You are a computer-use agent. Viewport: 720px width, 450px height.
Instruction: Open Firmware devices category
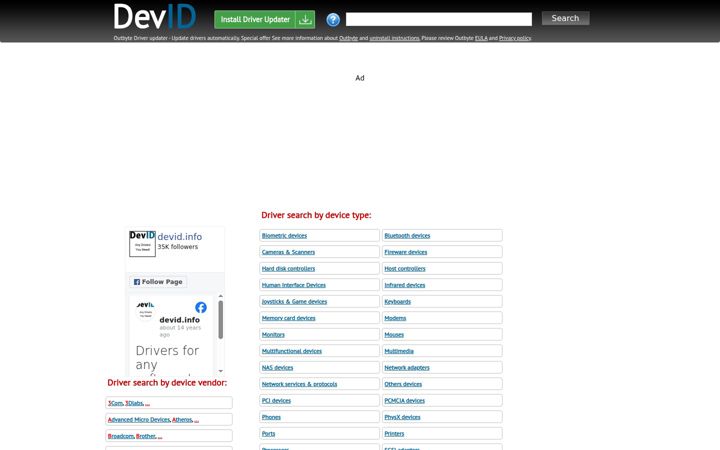406,252
